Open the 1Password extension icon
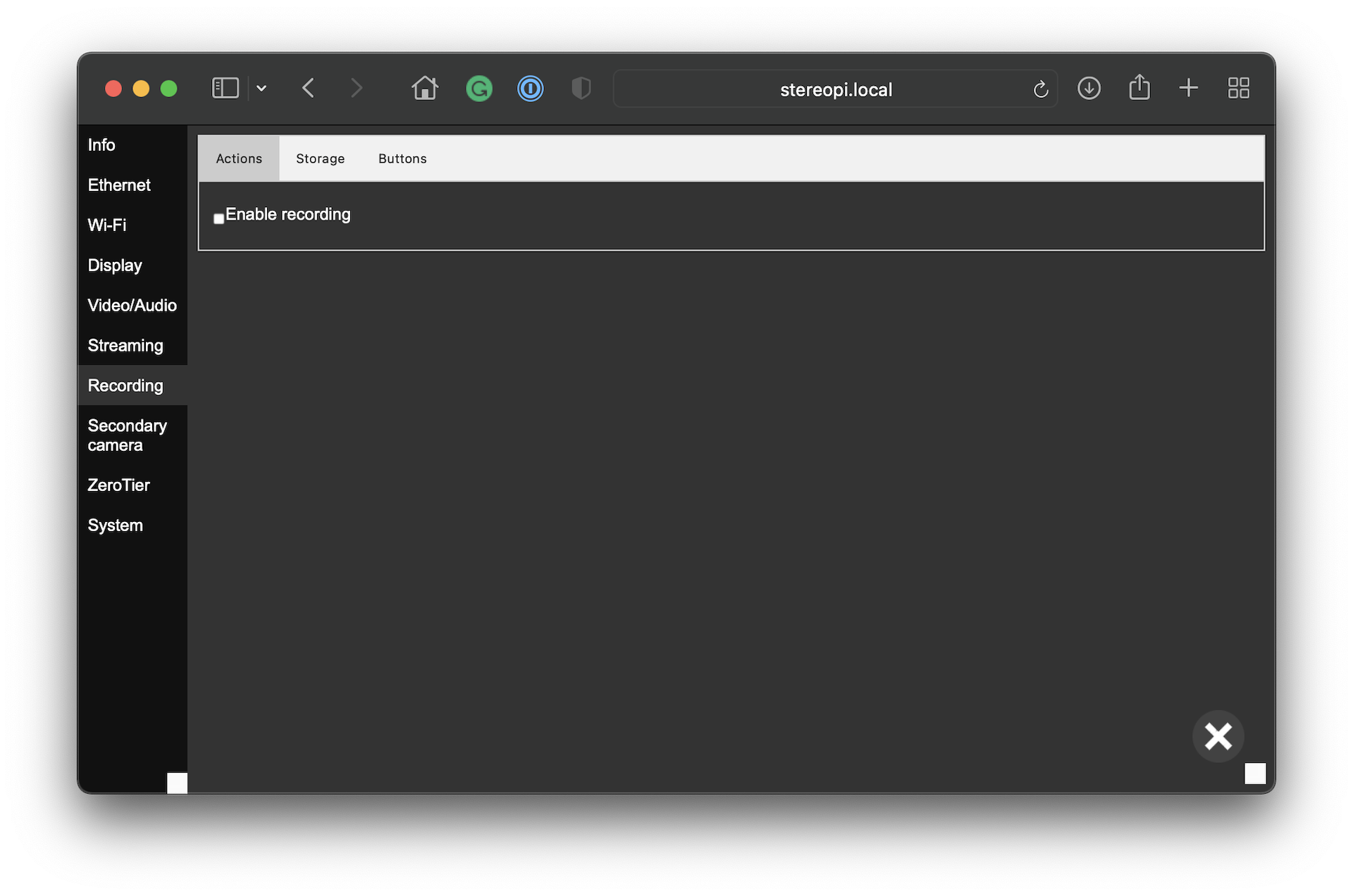The width and height of the screenshot is (1353, 896). pyautogui.click(x=530, y=89)
